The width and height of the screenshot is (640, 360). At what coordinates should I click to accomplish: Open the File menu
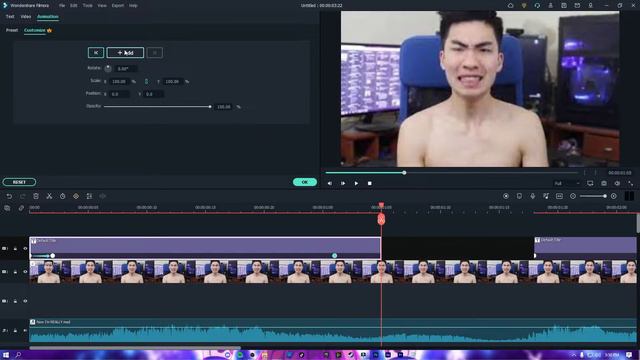pos(62,6)
